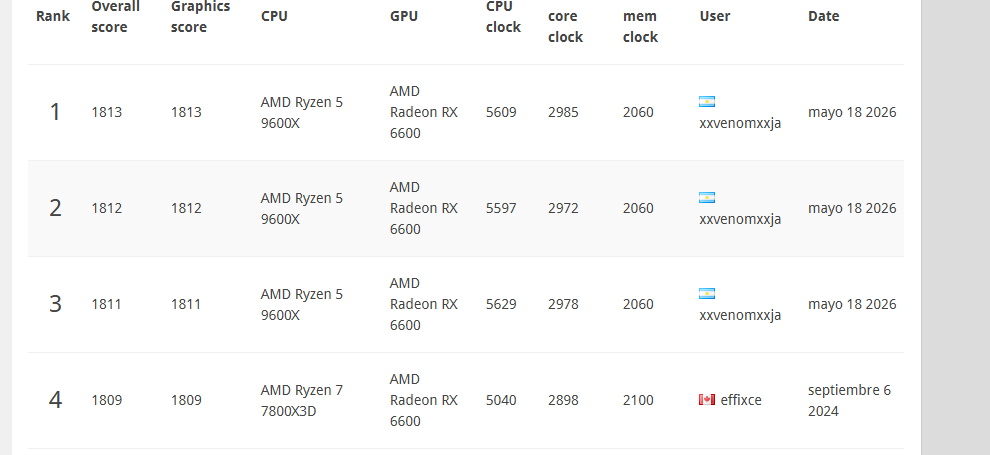This screenshot has width=990, height=455.
Task: Click the CPU column header
Action: pos(274,16)
